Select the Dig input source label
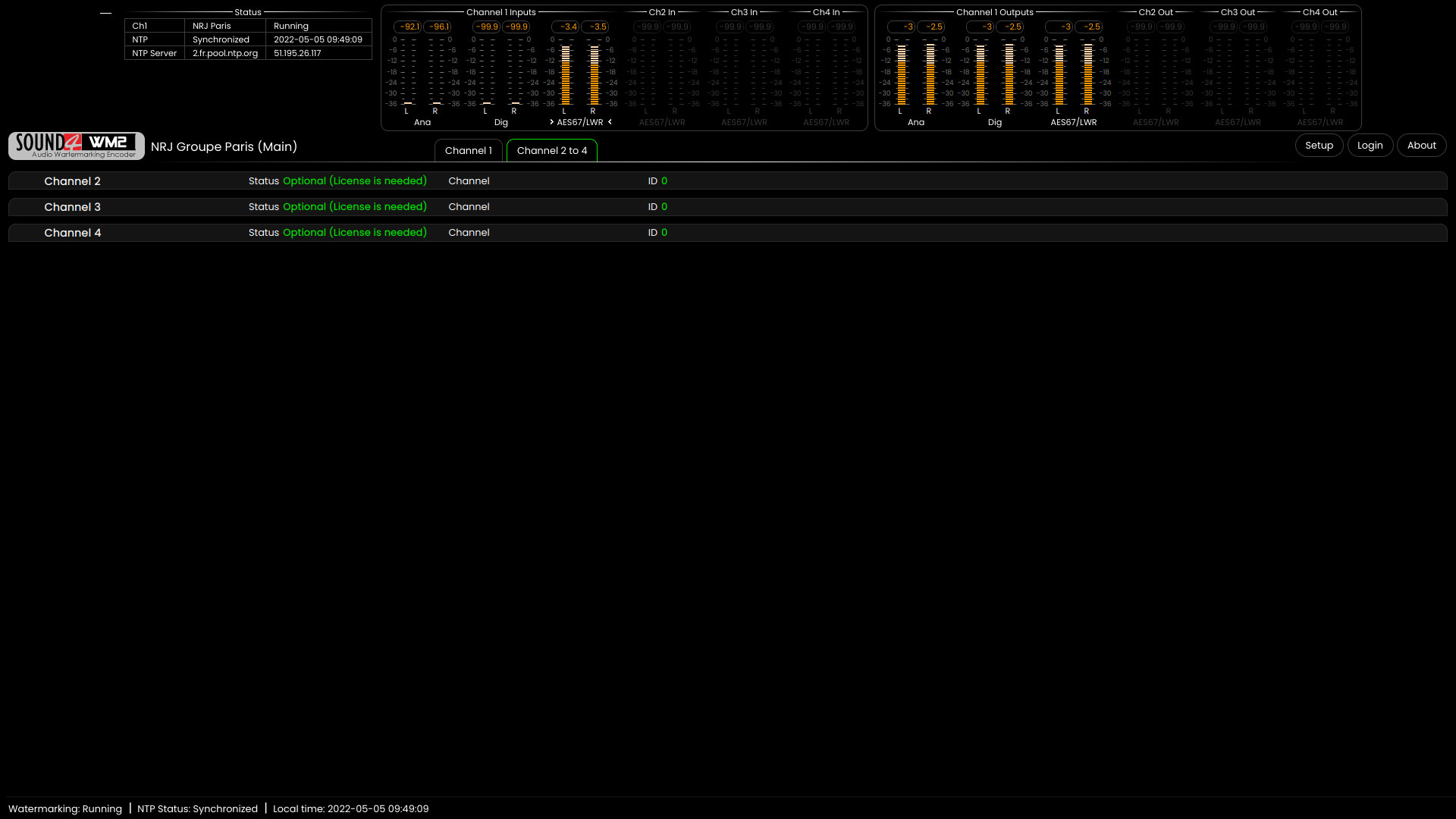This screenshot has width=1456, height=819. pyautogui.click(x=501, y=122)
